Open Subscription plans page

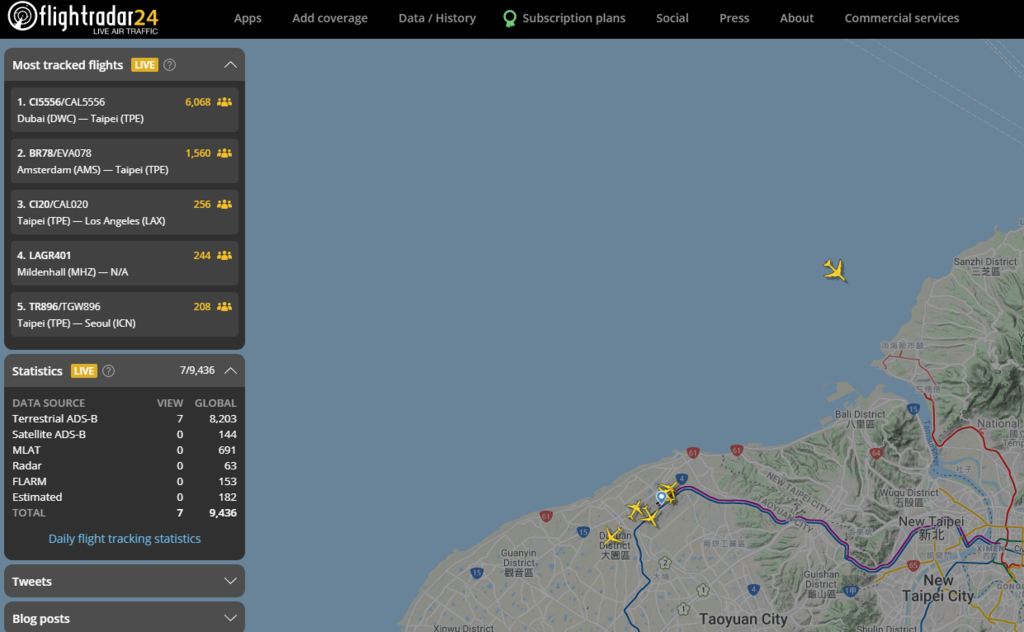(573, 18)
